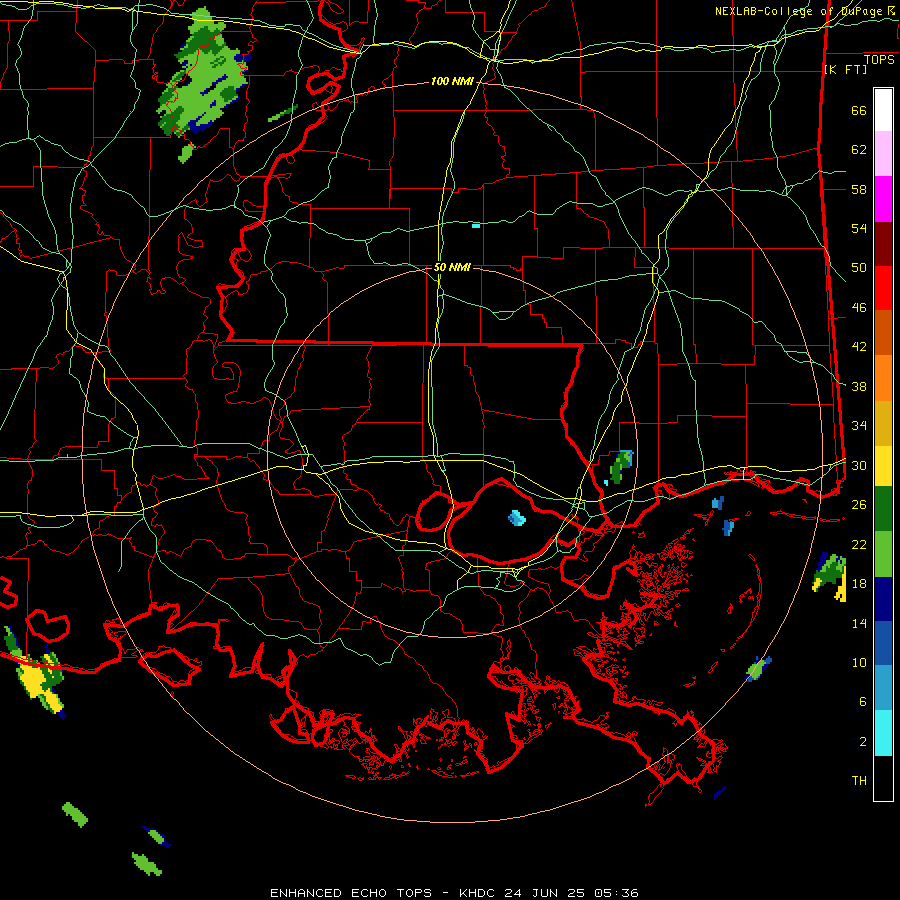This screenshot has width=900, height=900.
Task: Click the bright orange legend swatch
Action: (883, 378)
